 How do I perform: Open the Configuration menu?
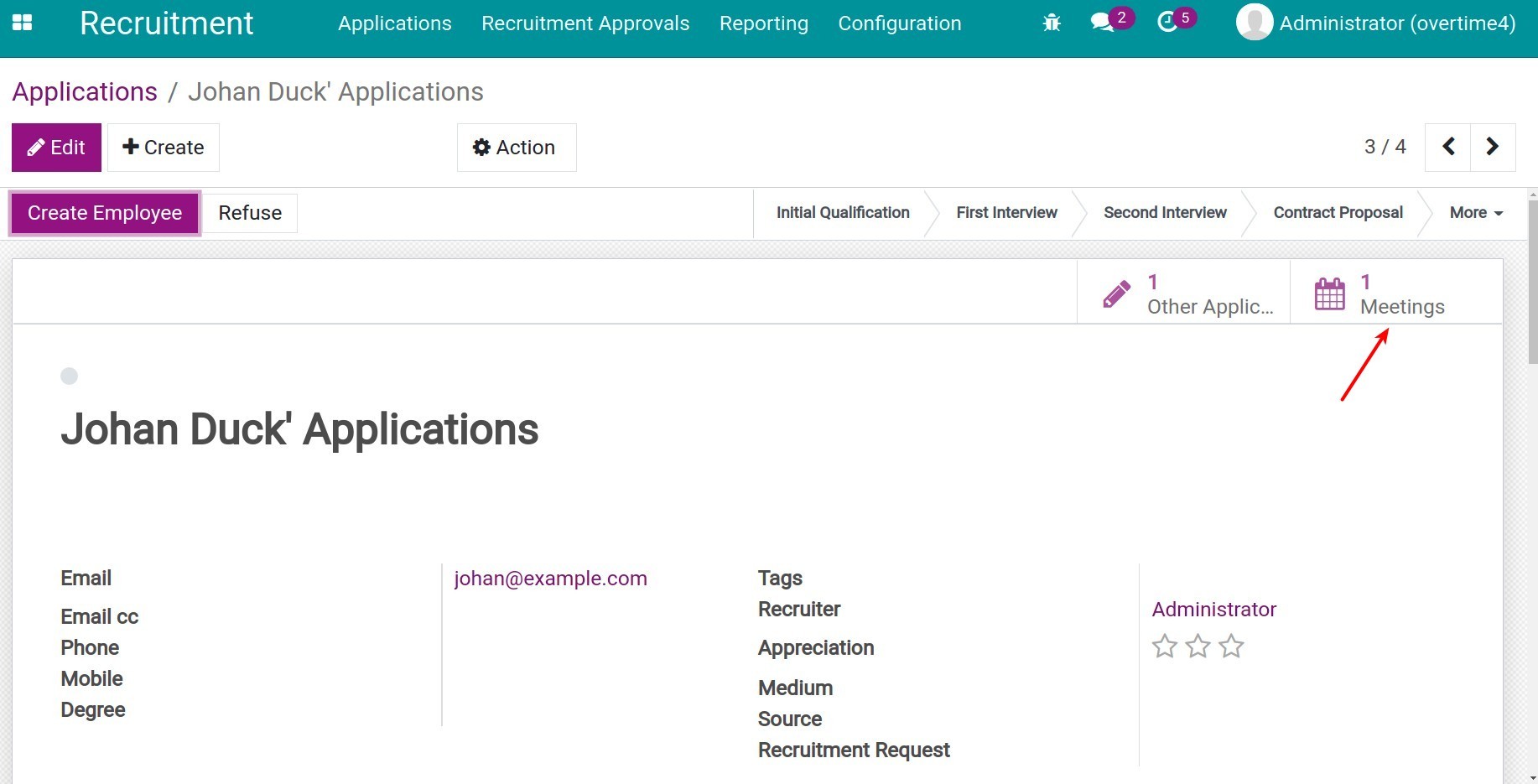pos(899,23)
